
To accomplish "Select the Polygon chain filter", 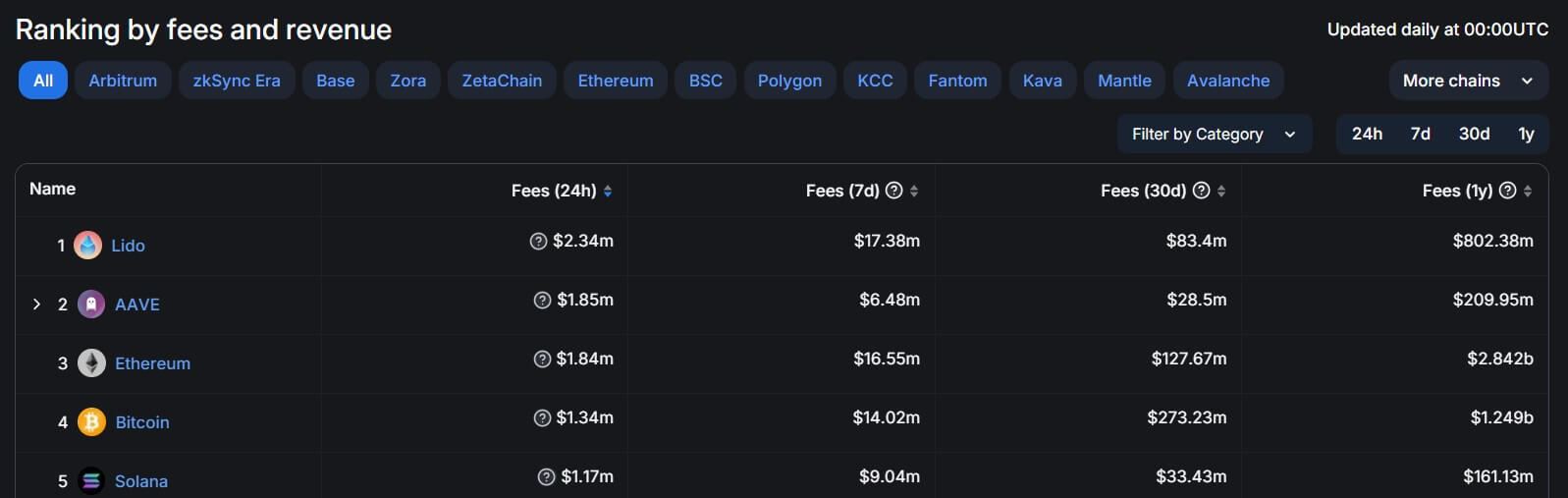I will click(x=789, y=81).
